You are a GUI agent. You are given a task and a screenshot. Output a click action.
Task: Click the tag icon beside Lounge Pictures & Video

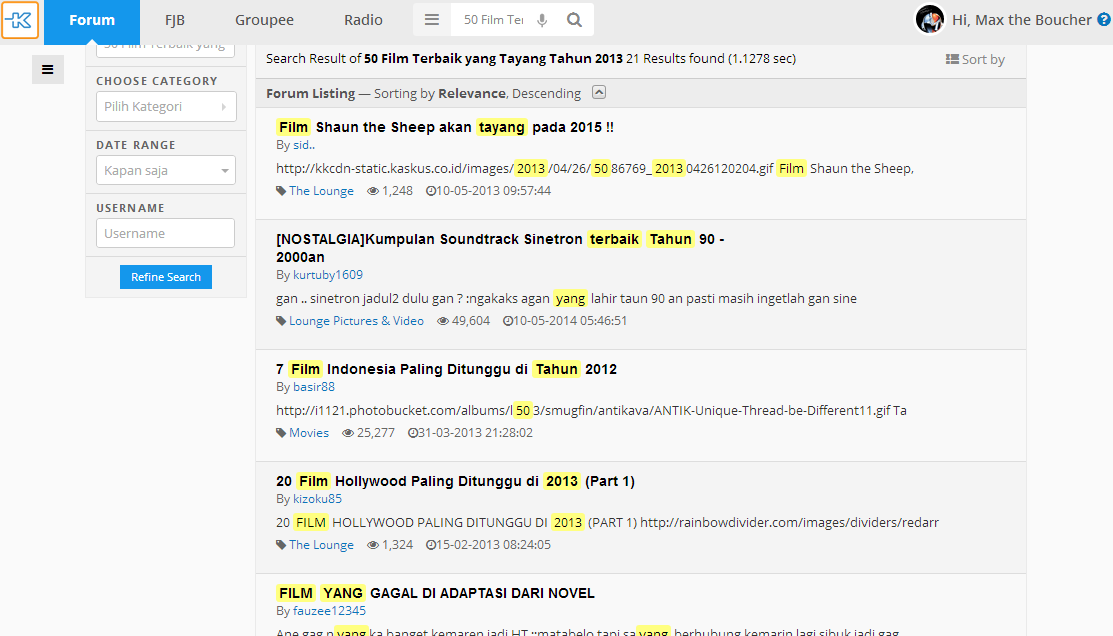pos(281,320)
